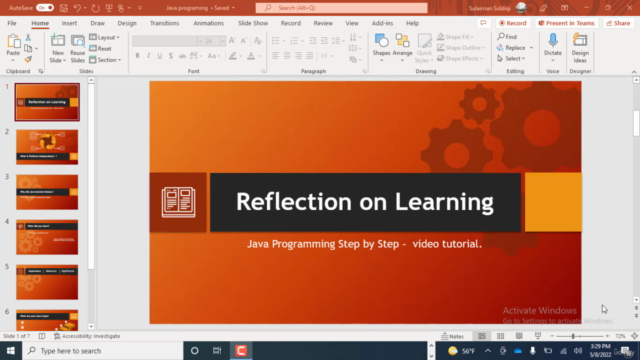This screenshot has width=640, height=360.
Task: Apply text Shadow formatting
Action: point(171,56)
